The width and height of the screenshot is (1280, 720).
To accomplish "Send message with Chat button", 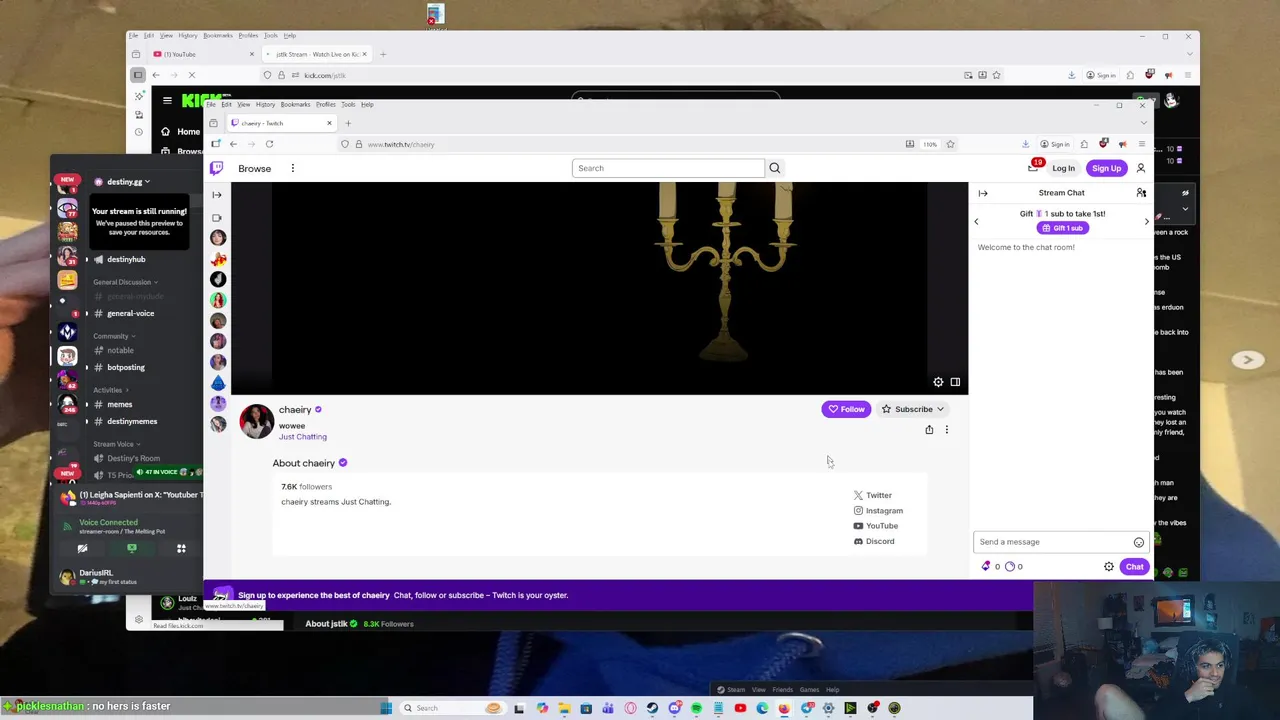I will coord(1134,567).
